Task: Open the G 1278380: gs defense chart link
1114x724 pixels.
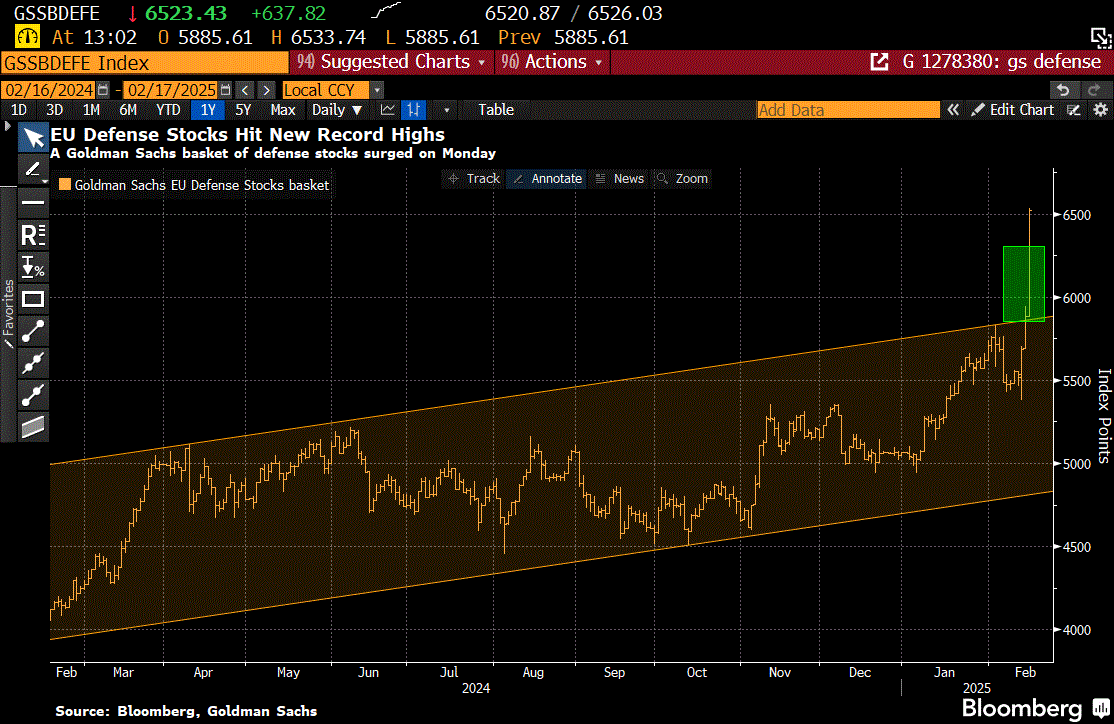Action: pos(985,62)
